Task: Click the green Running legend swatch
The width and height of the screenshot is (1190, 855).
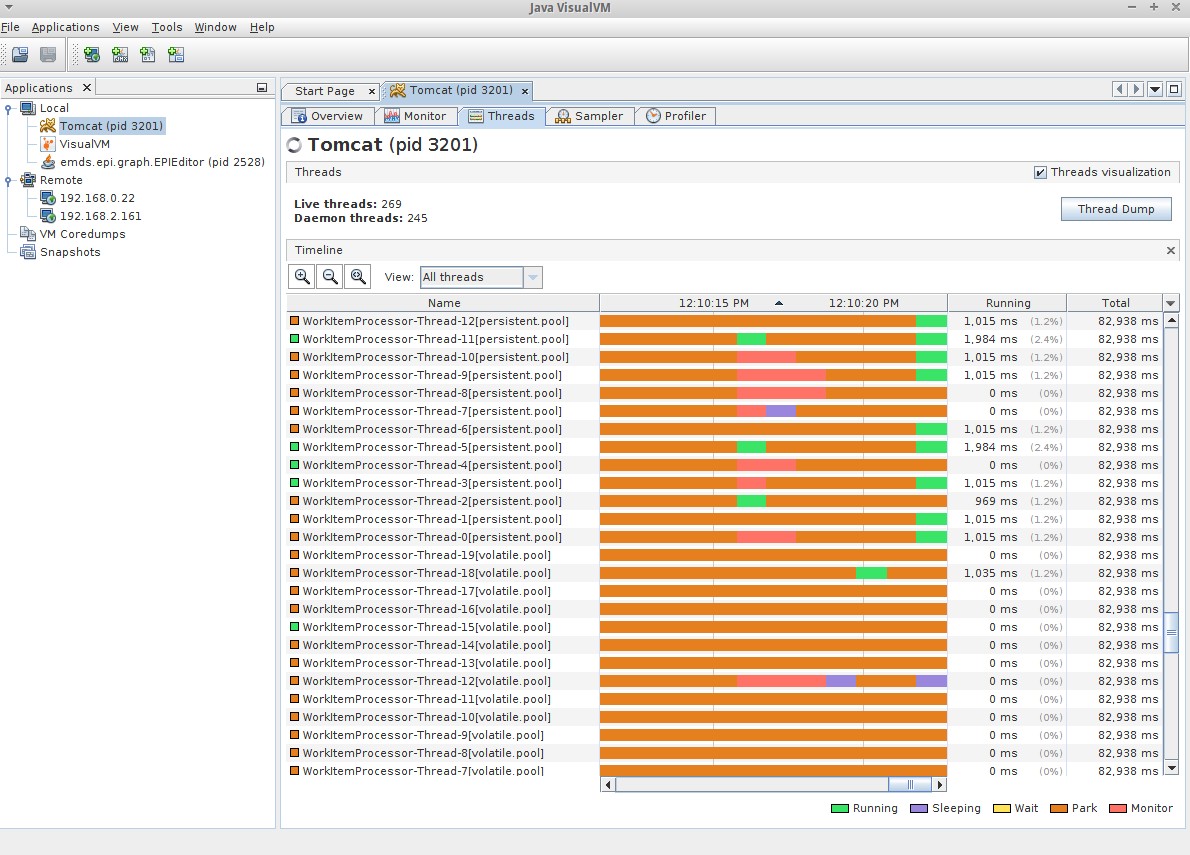Action: pyautogui.click(x=839, y=808)
